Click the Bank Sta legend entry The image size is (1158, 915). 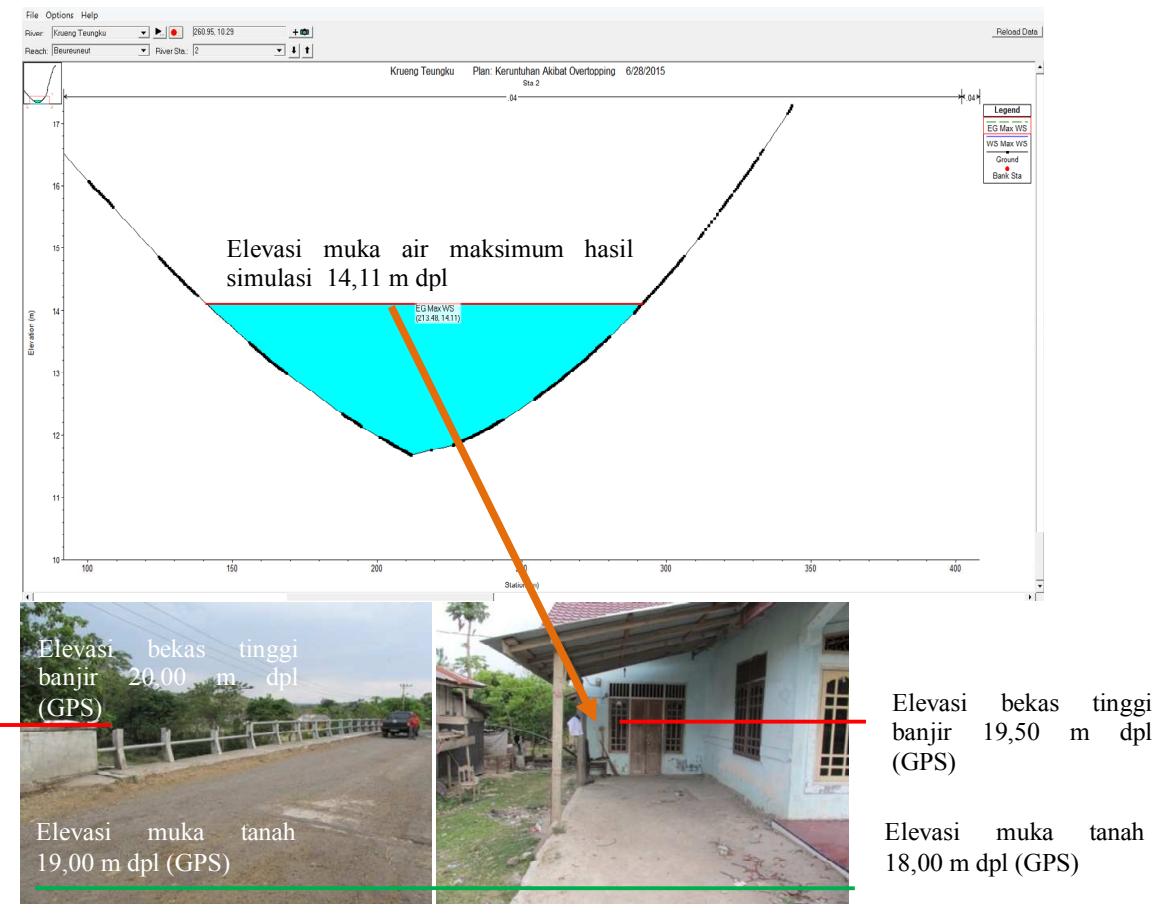click(x=1007, y=174)
